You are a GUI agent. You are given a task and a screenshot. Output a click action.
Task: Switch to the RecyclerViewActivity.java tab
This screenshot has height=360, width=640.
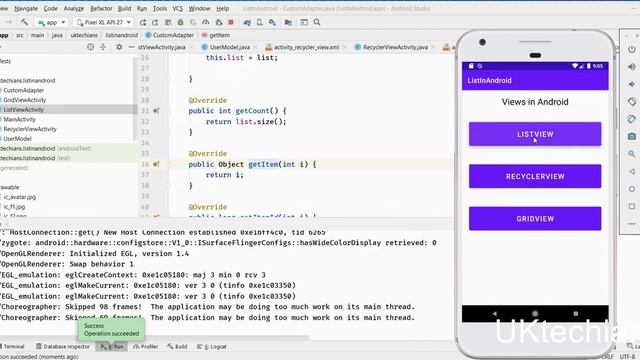coord(391,47)
